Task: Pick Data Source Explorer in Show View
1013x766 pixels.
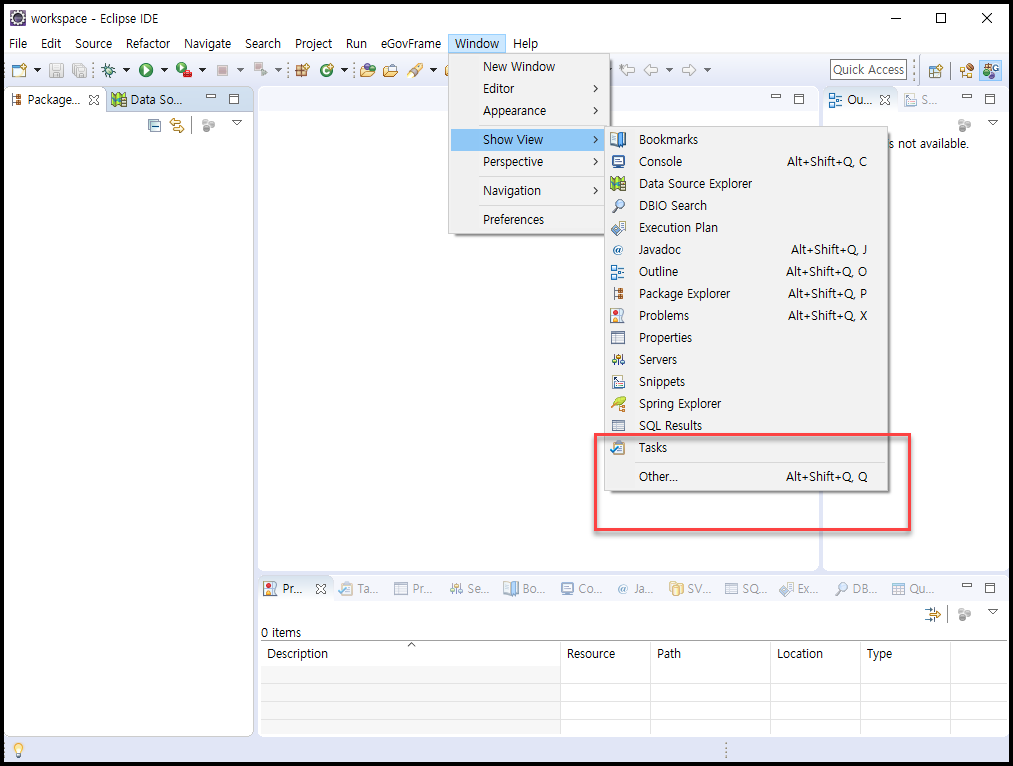Action: [x=746, y=183]
